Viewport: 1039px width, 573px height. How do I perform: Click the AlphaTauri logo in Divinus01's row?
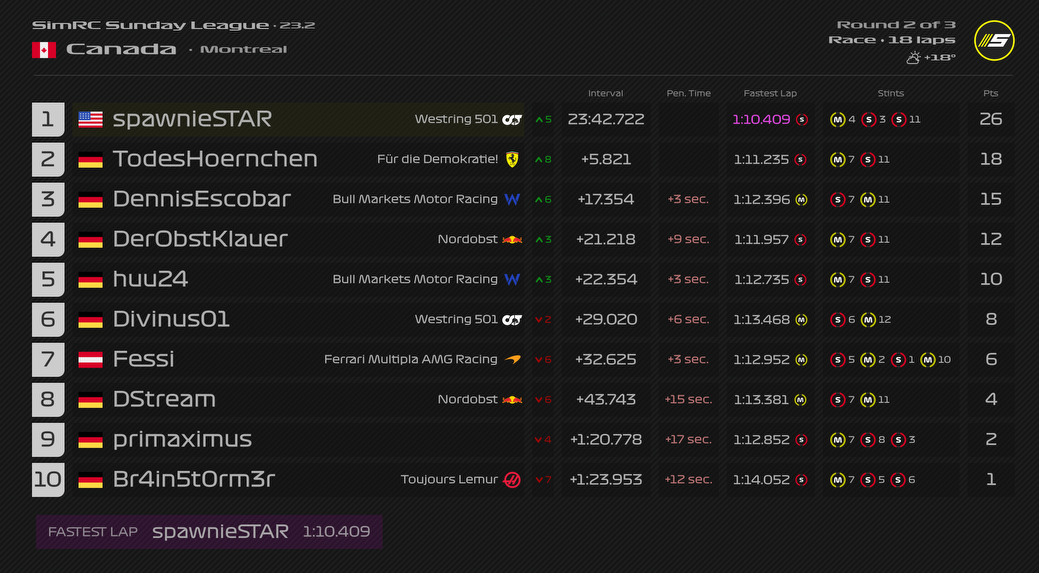click(512, 319)
